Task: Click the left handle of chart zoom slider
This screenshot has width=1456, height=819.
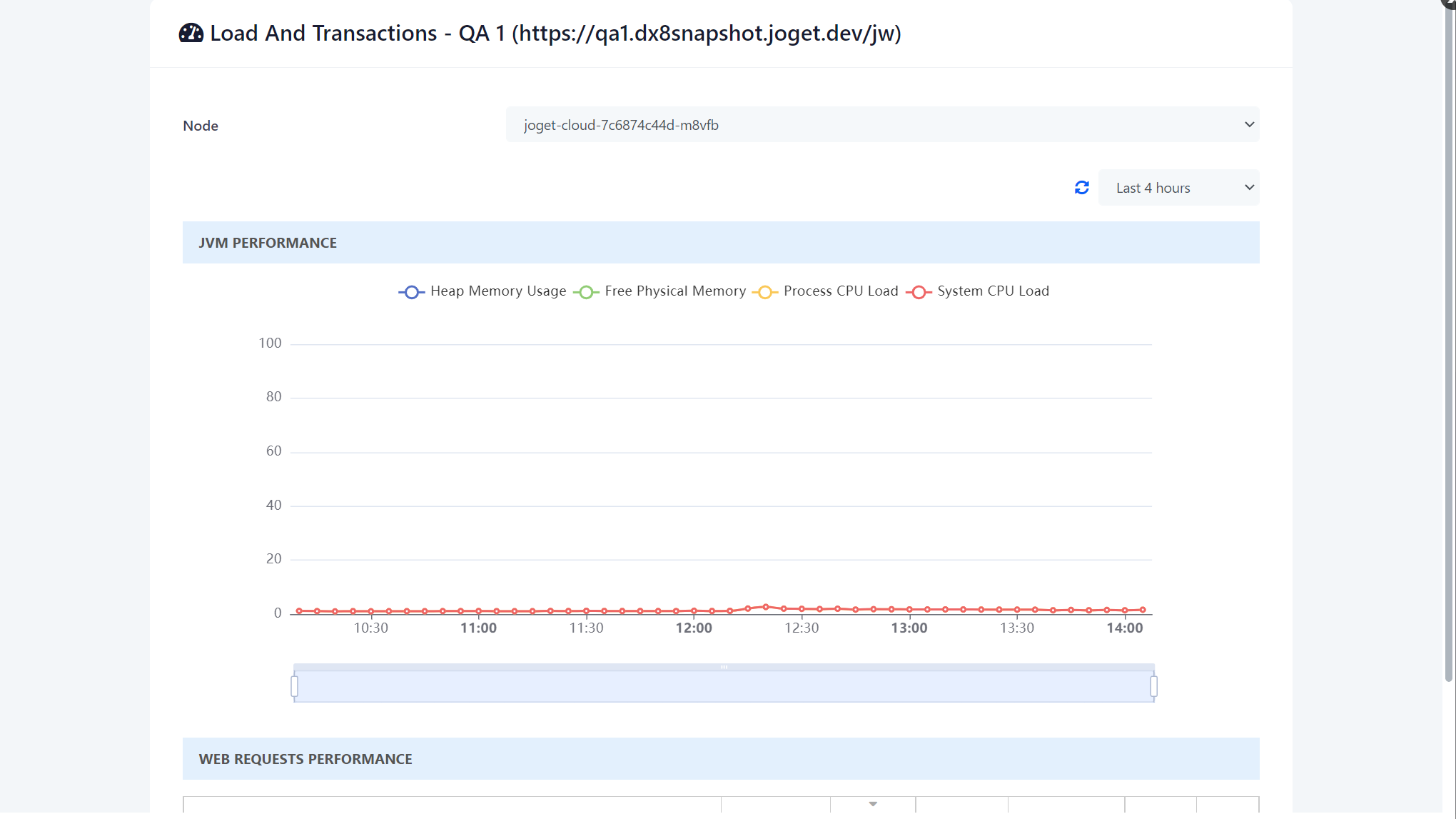Action: 294,686
